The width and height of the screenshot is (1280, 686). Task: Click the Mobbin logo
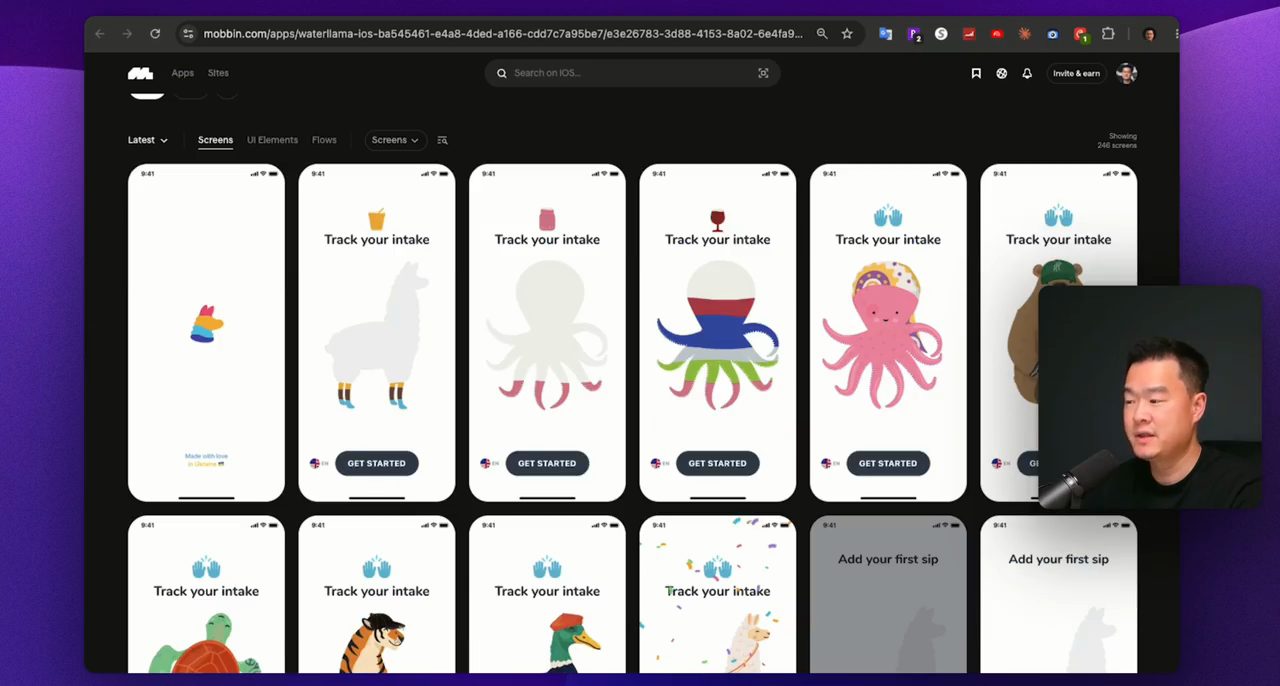[x=140, y=73]
